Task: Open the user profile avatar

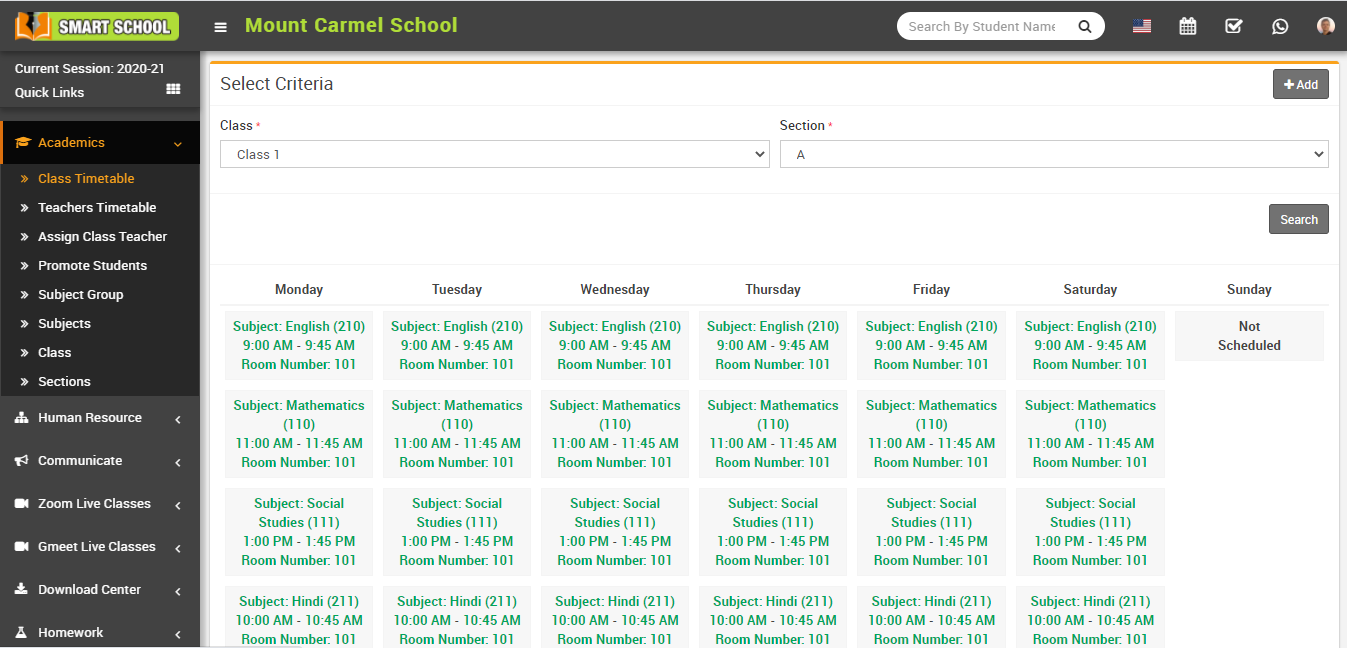Action: (x=1325, y=25)
